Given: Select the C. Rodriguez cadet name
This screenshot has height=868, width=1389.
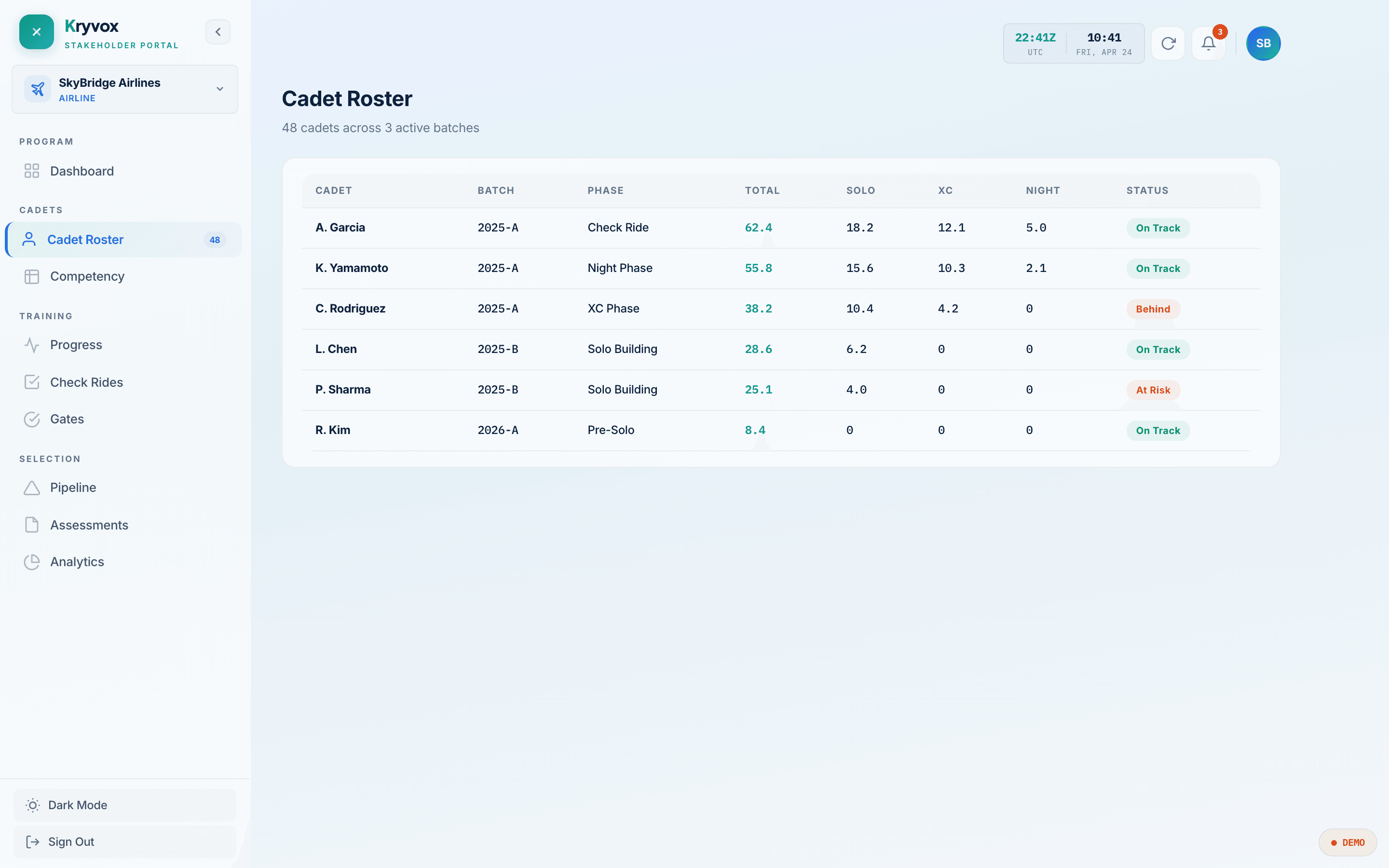Looking at the screenshot, I should pos(350,308).
